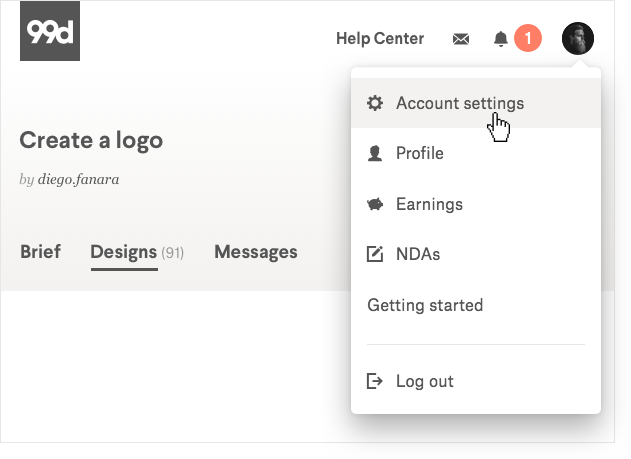
Task: Open Earnings from the user menu
Action: (429, 204)
